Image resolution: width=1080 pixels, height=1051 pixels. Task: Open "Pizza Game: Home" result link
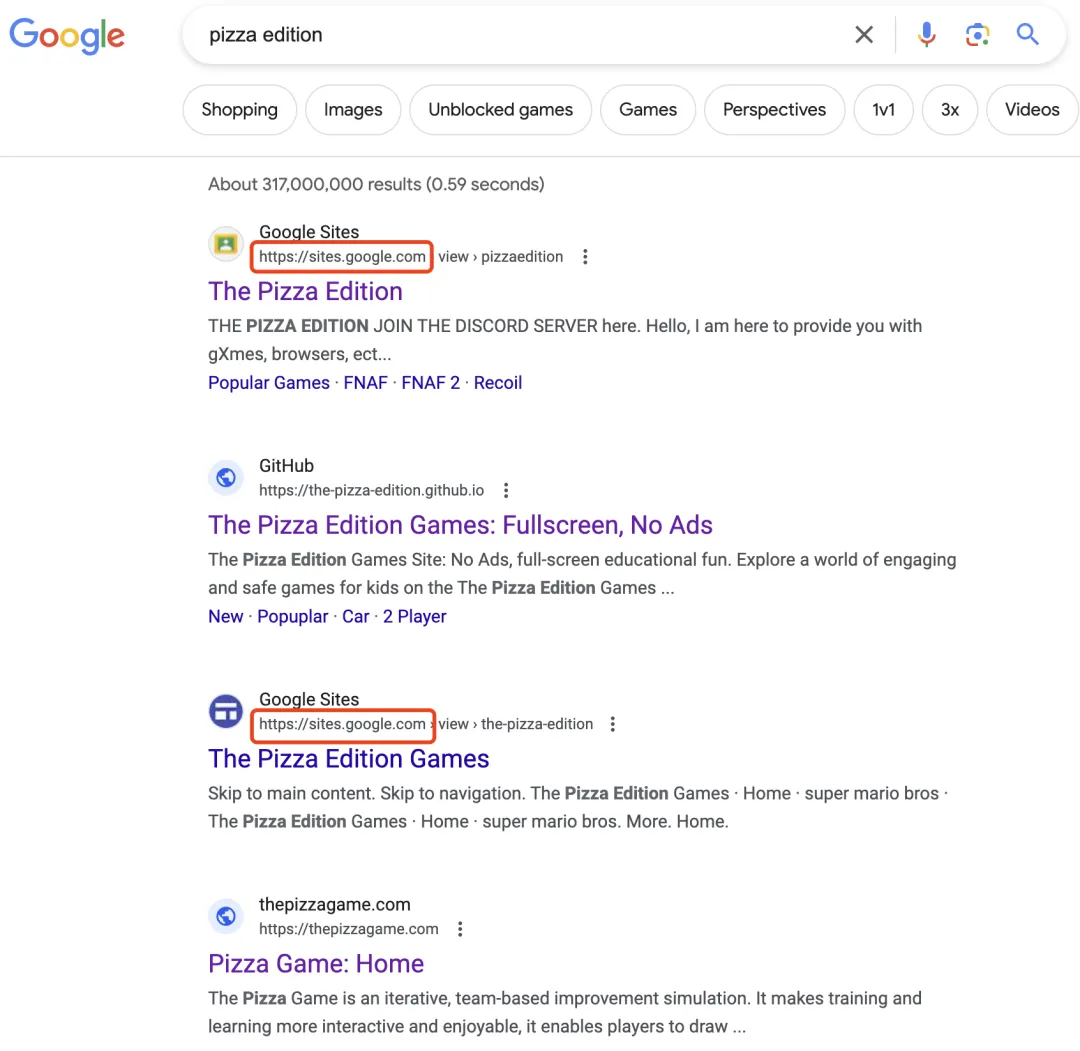point(316,963)
